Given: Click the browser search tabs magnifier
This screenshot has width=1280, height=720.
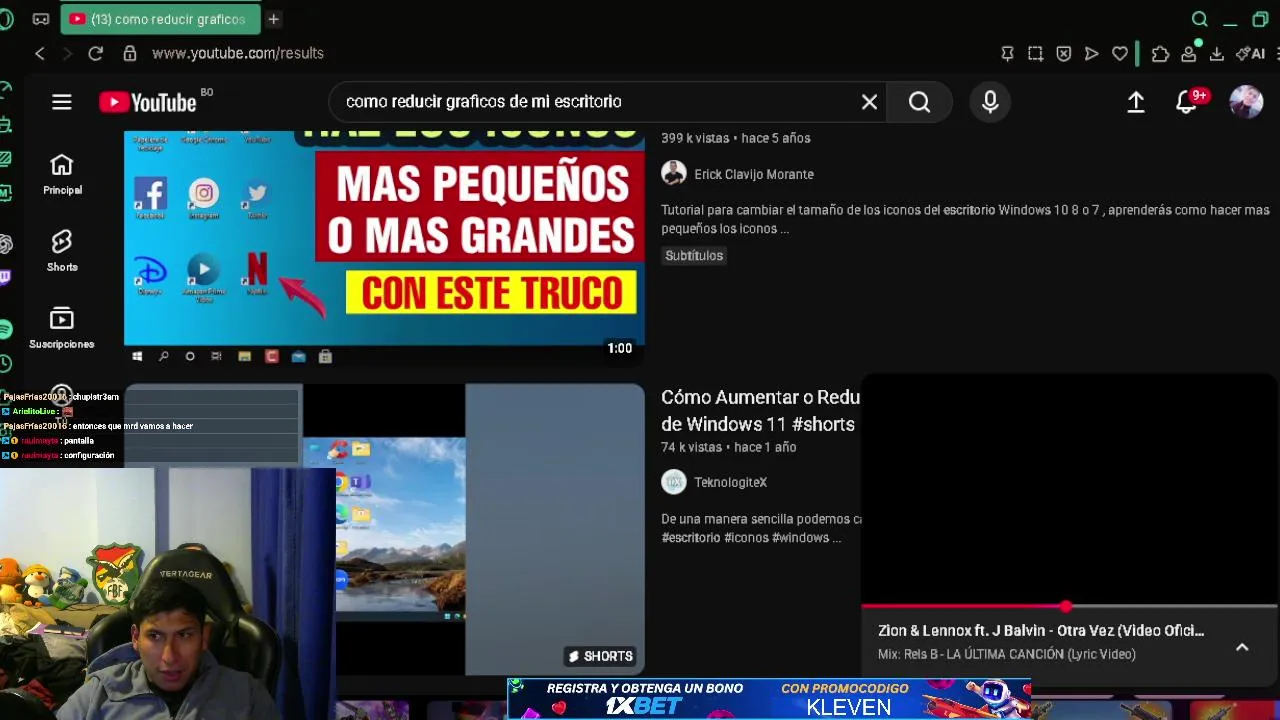Looking at the screenshot, I should [1200, 19].
